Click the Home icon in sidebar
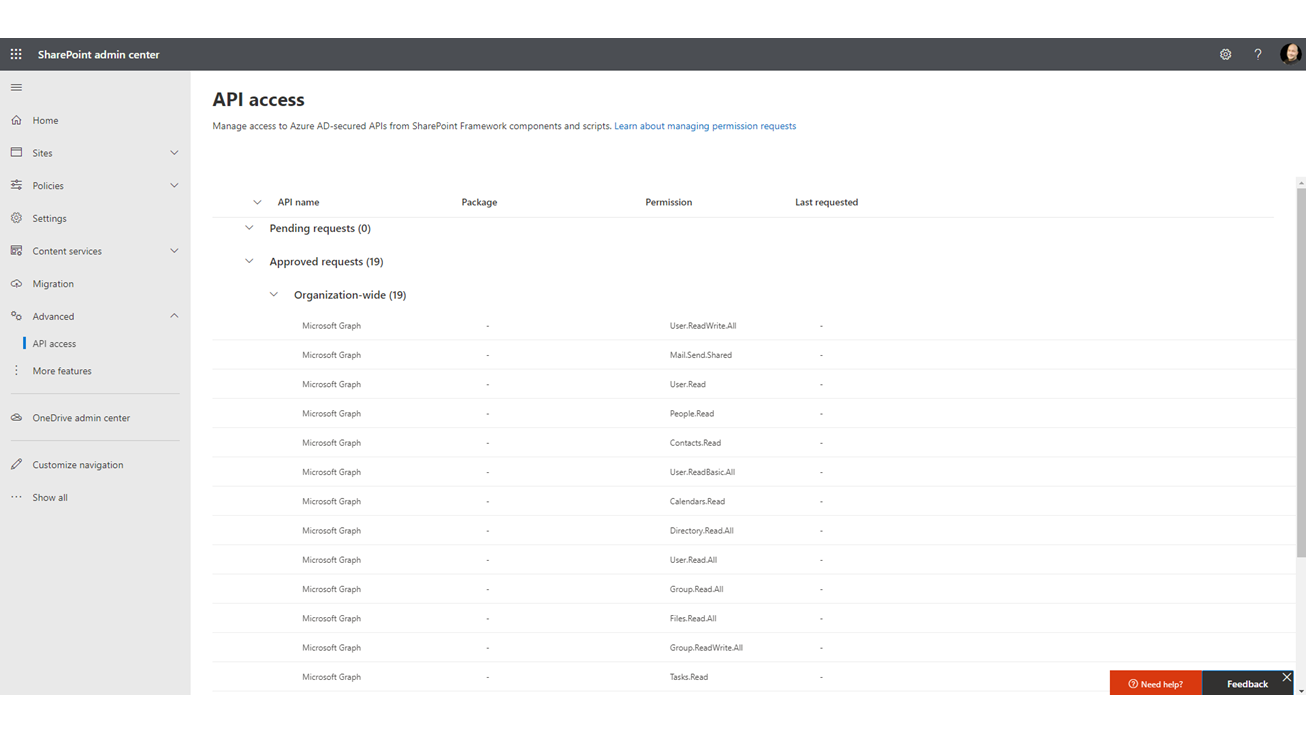Viewport: 1306px width, 734px height. point(16,120)
